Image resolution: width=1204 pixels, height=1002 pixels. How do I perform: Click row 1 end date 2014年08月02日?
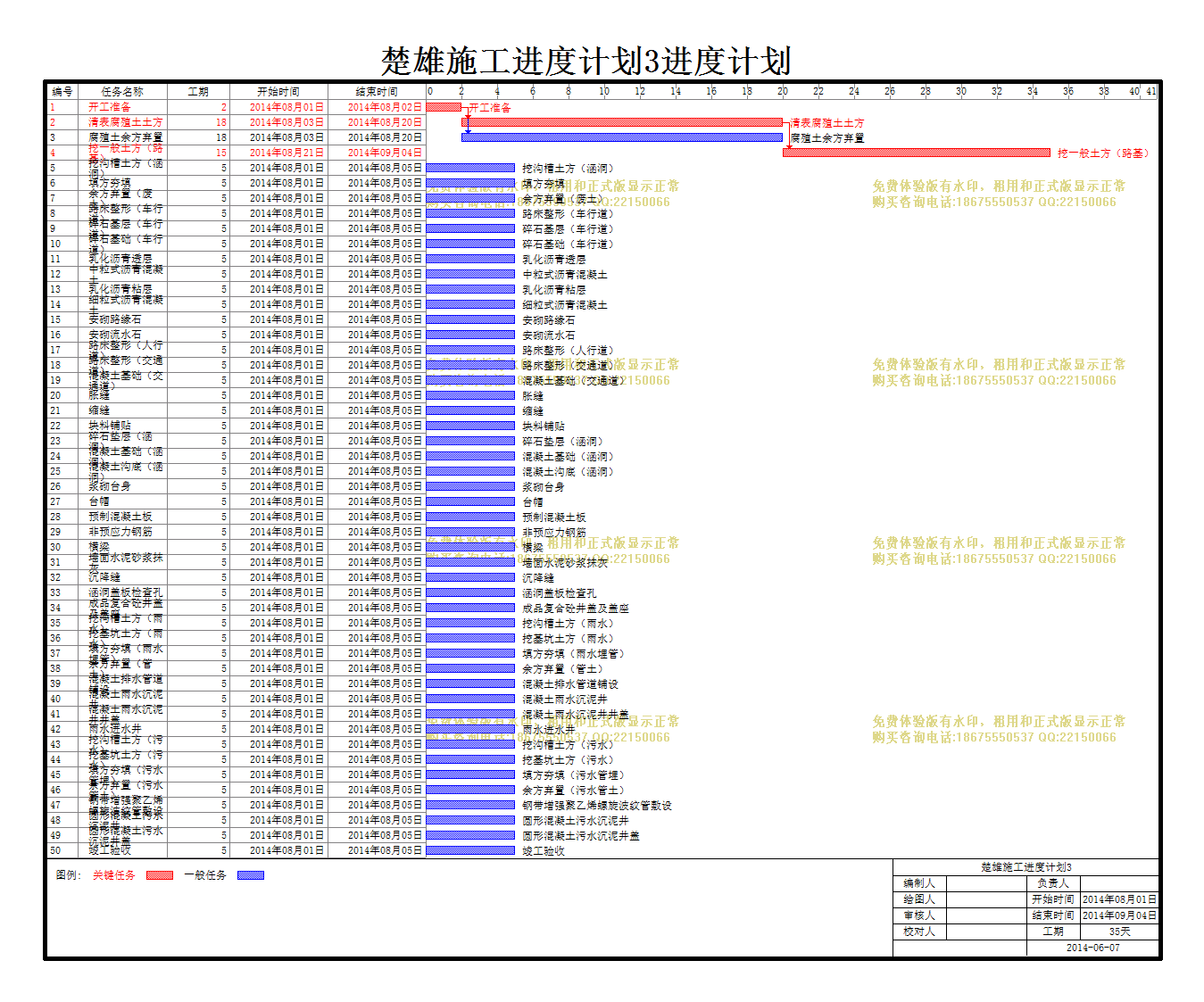385,107
